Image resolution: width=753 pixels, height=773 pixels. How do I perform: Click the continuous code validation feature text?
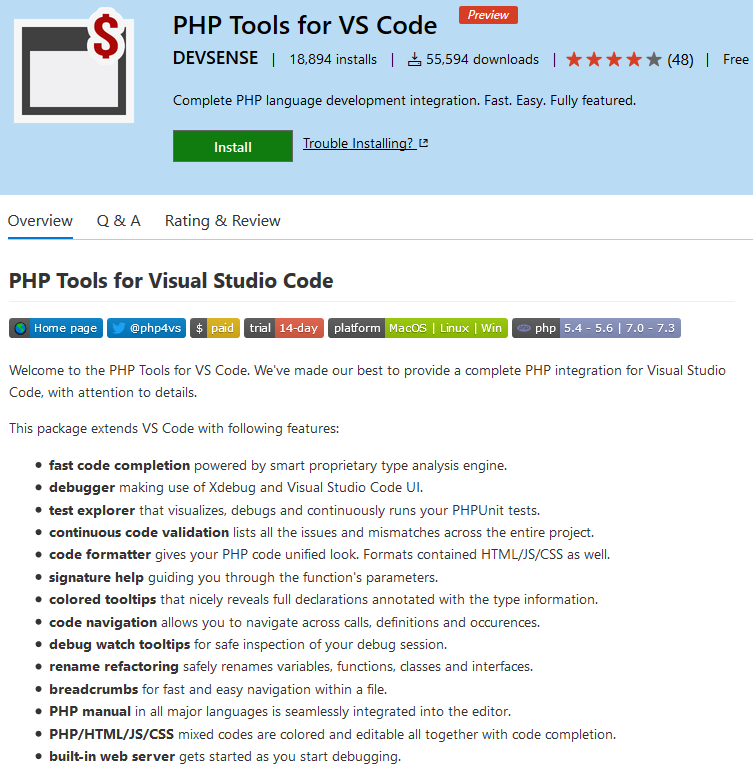(139, 532)
